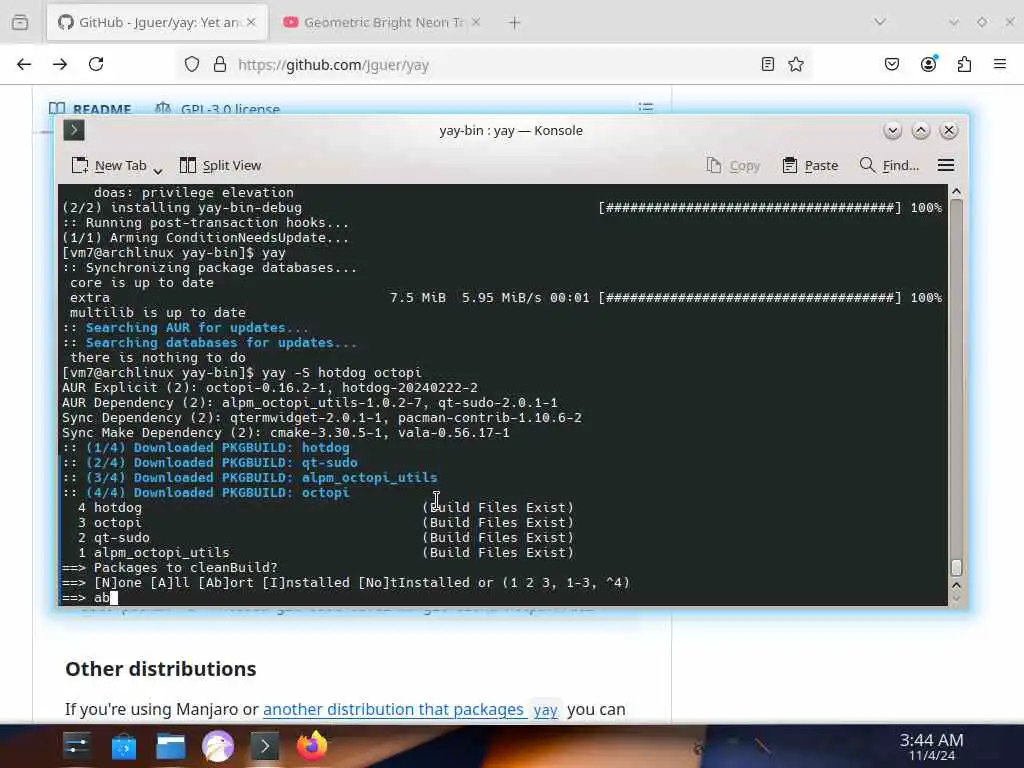1024x768 pixels.
Task: Click the 'yay' code link
Action: click(x=545, y=710)
